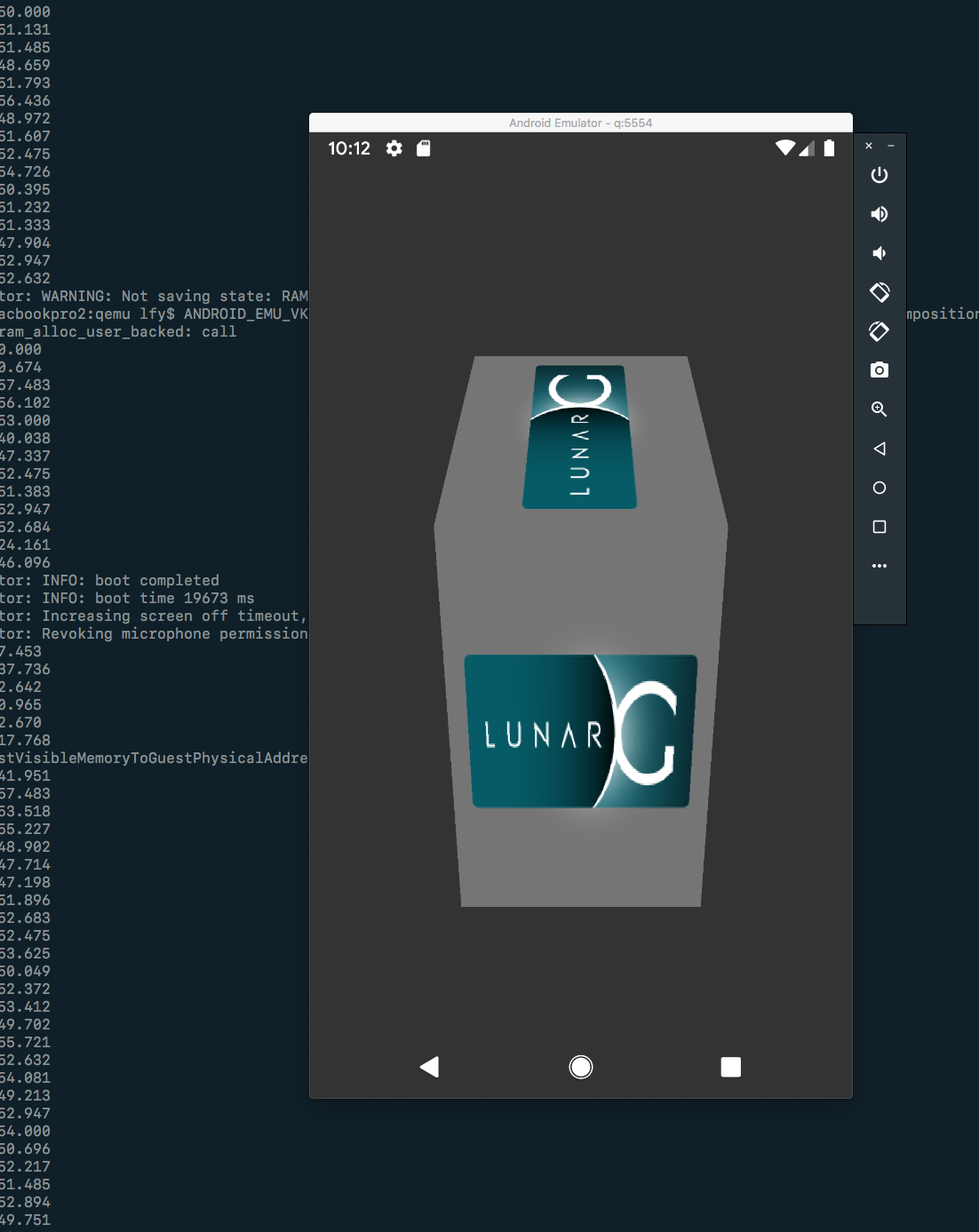
Task: Take a screenshot with the camera icon
Action: (880, 370)
